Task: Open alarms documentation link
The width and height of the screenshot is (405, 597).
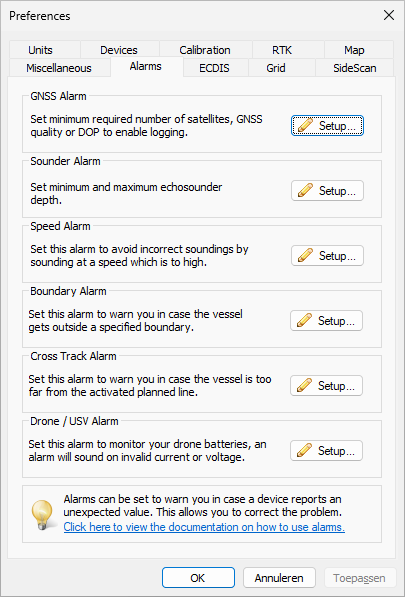Action: pos(204,527)
